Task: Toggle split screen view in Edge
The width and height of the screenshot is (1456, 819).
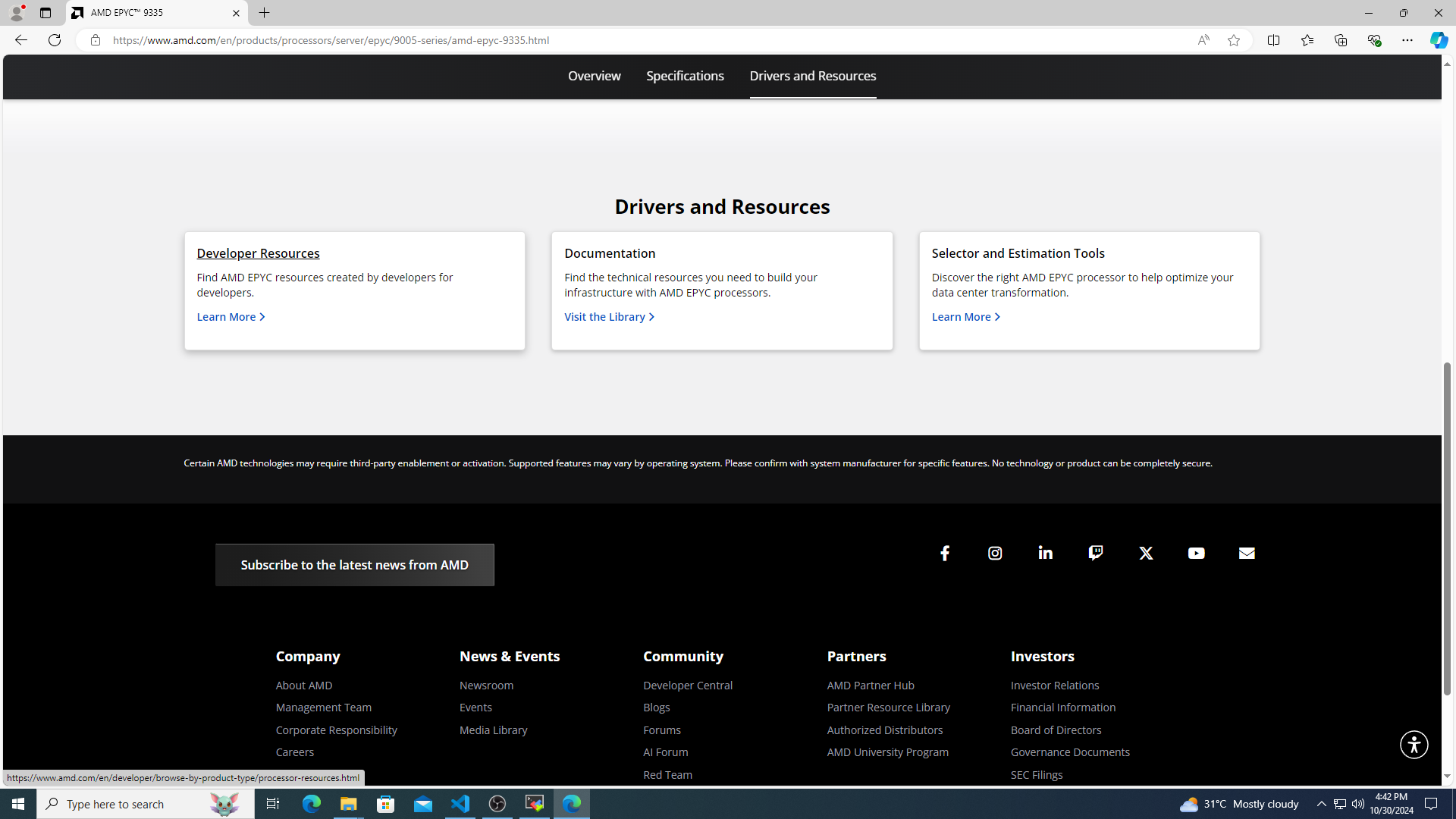Action: pyautogui.click(x=1273, y=40)
